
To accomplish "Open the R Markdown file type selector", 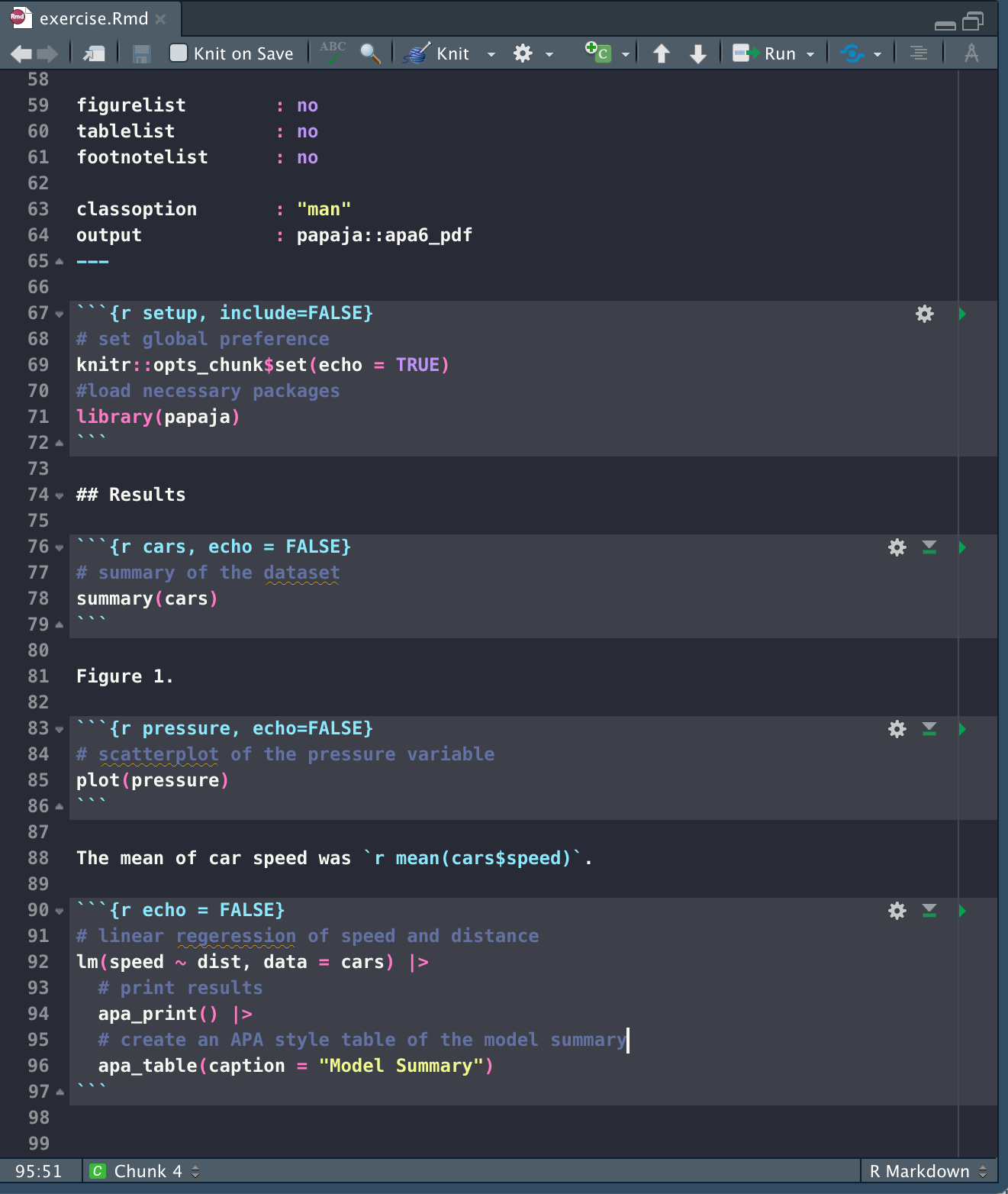I will tap(928, 1171).
